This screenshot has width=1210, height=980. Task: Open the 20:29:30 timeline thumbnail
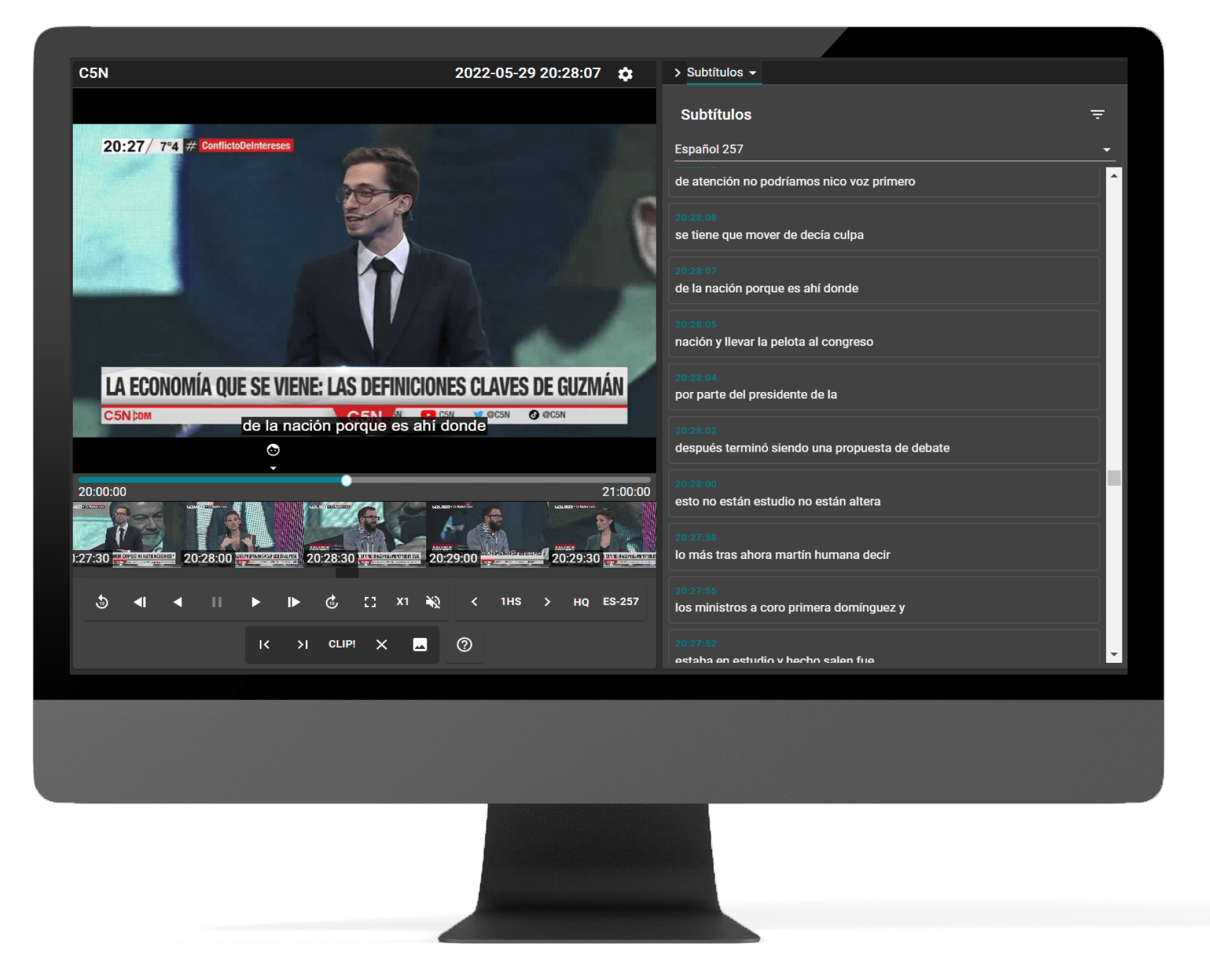coord(603,534)
